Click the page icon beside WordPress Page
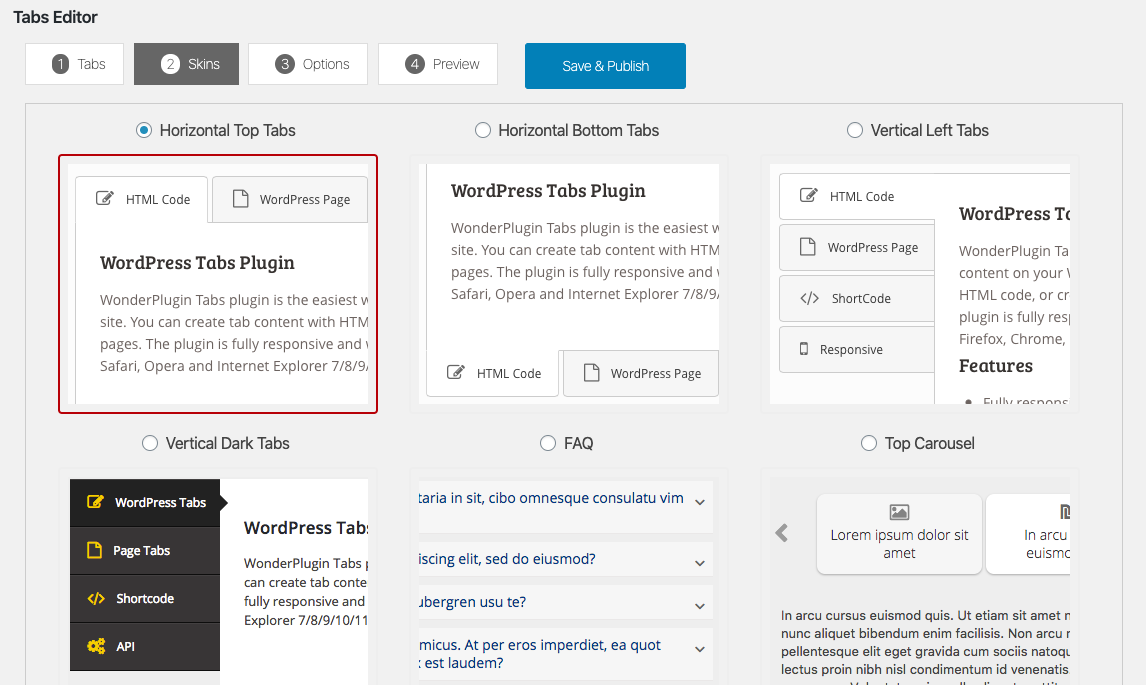Viewport: 1146px width, 685px height. (240, 199)
